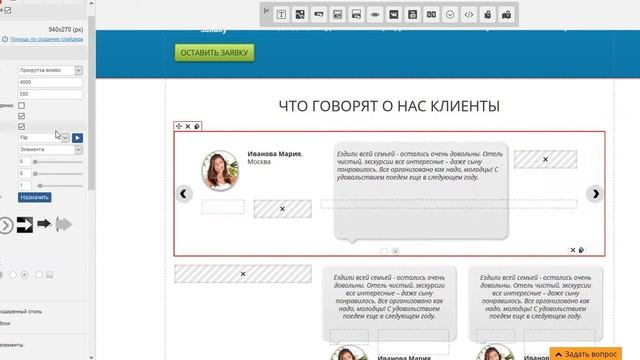Click the first slider beside the 0 value
Image resolution: width=640 pixels, height=360 pixels.
click(58, 162)
